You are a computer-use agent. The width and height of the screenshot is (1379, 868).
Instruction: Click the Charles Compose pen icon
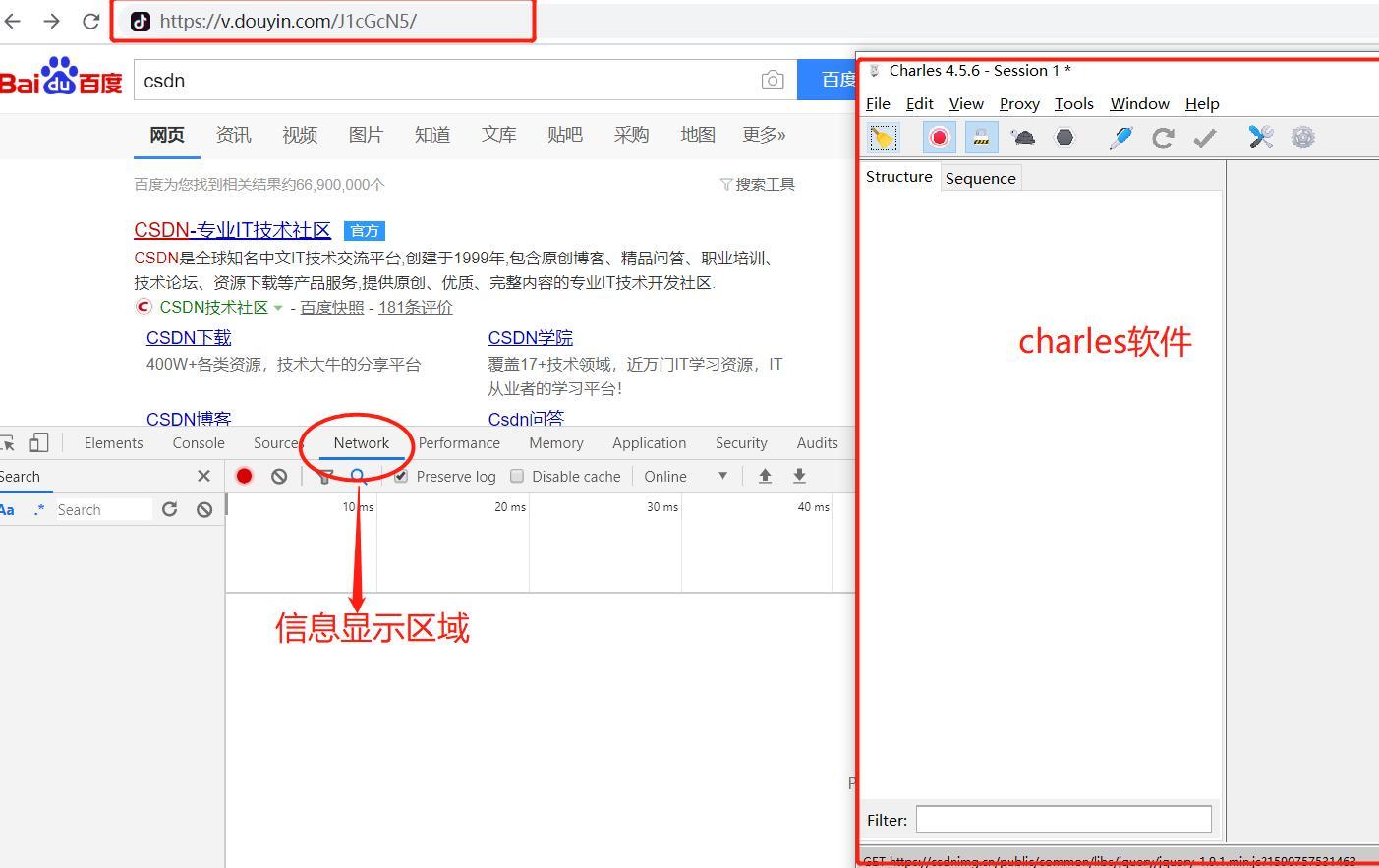(1120, 138)
